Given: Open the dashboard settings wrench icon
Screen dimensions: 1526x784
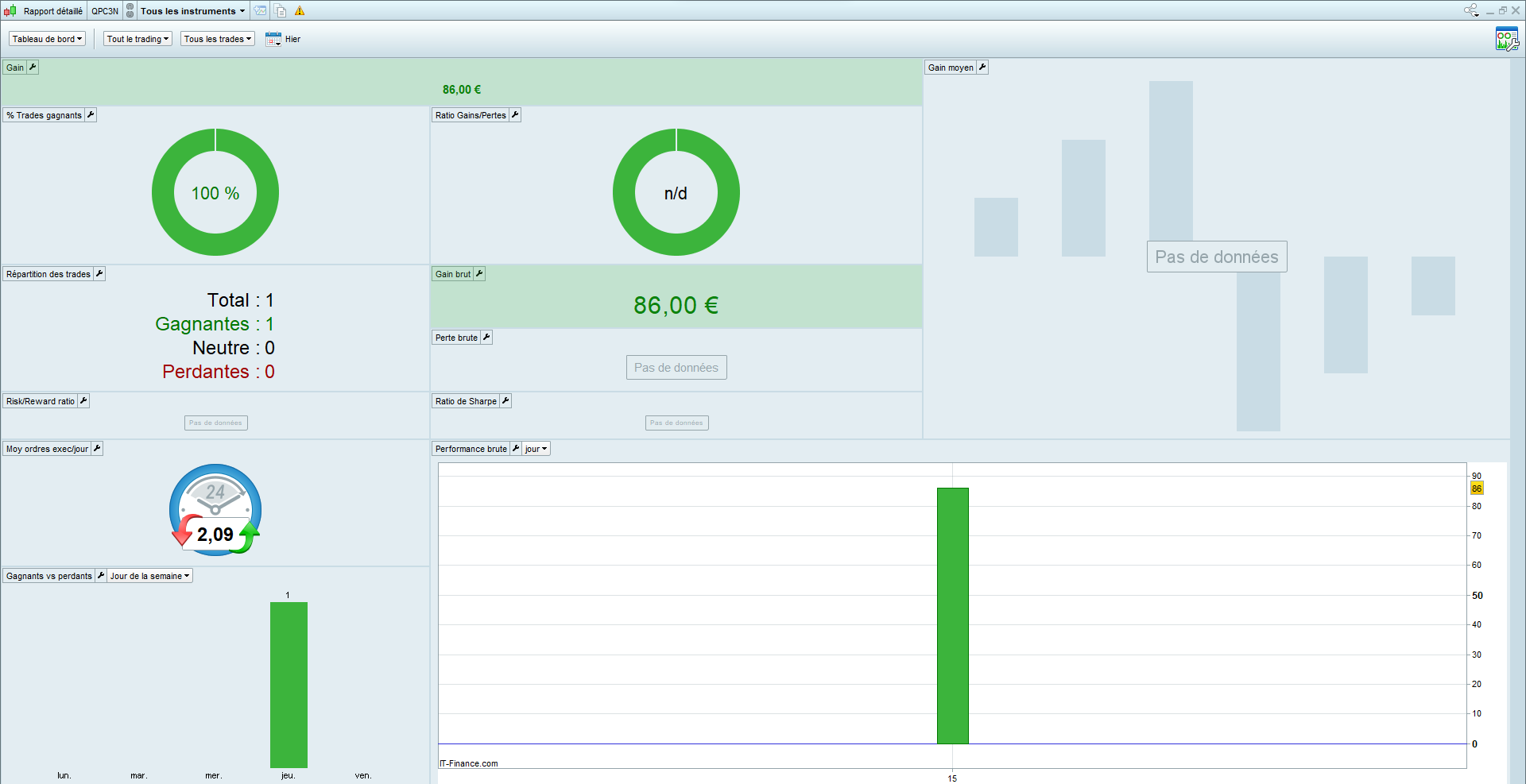Looking at the screenshot, I should coord(1506,39).
